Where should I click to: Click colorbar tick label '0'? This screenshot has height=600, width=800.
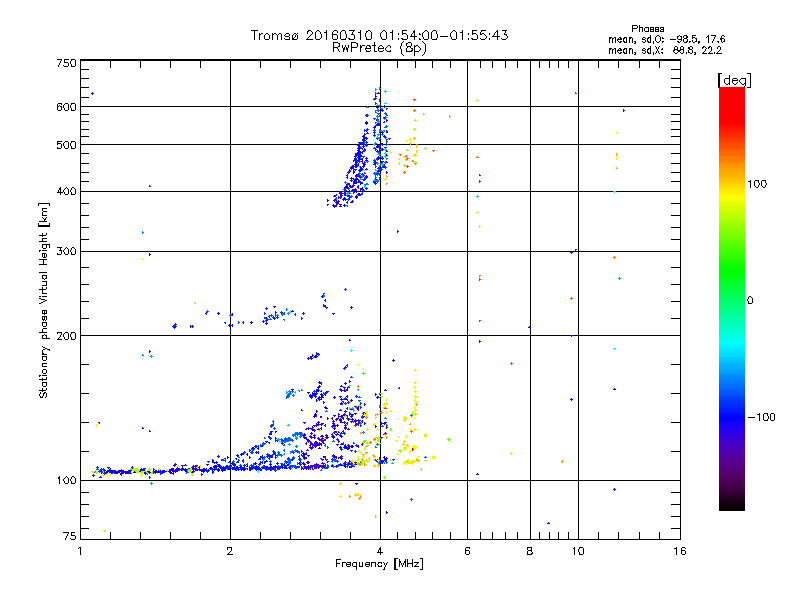point(750,301)
